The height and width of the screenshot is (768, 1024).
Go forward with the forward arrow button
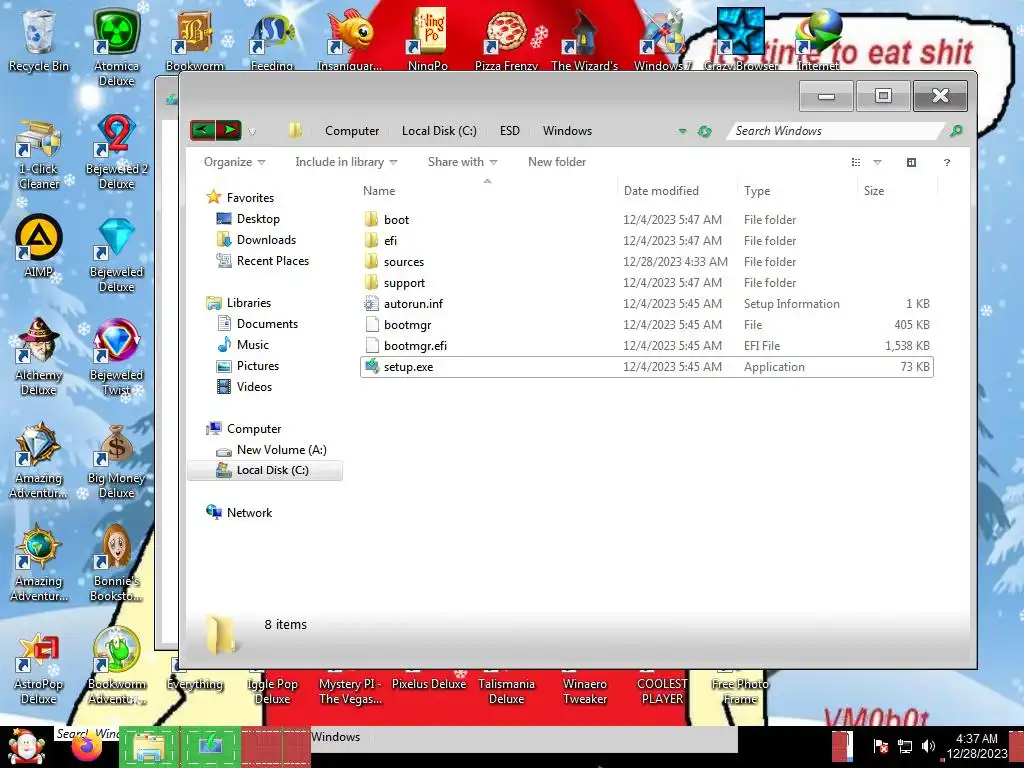pyautogui.click(x=229, y=130)
